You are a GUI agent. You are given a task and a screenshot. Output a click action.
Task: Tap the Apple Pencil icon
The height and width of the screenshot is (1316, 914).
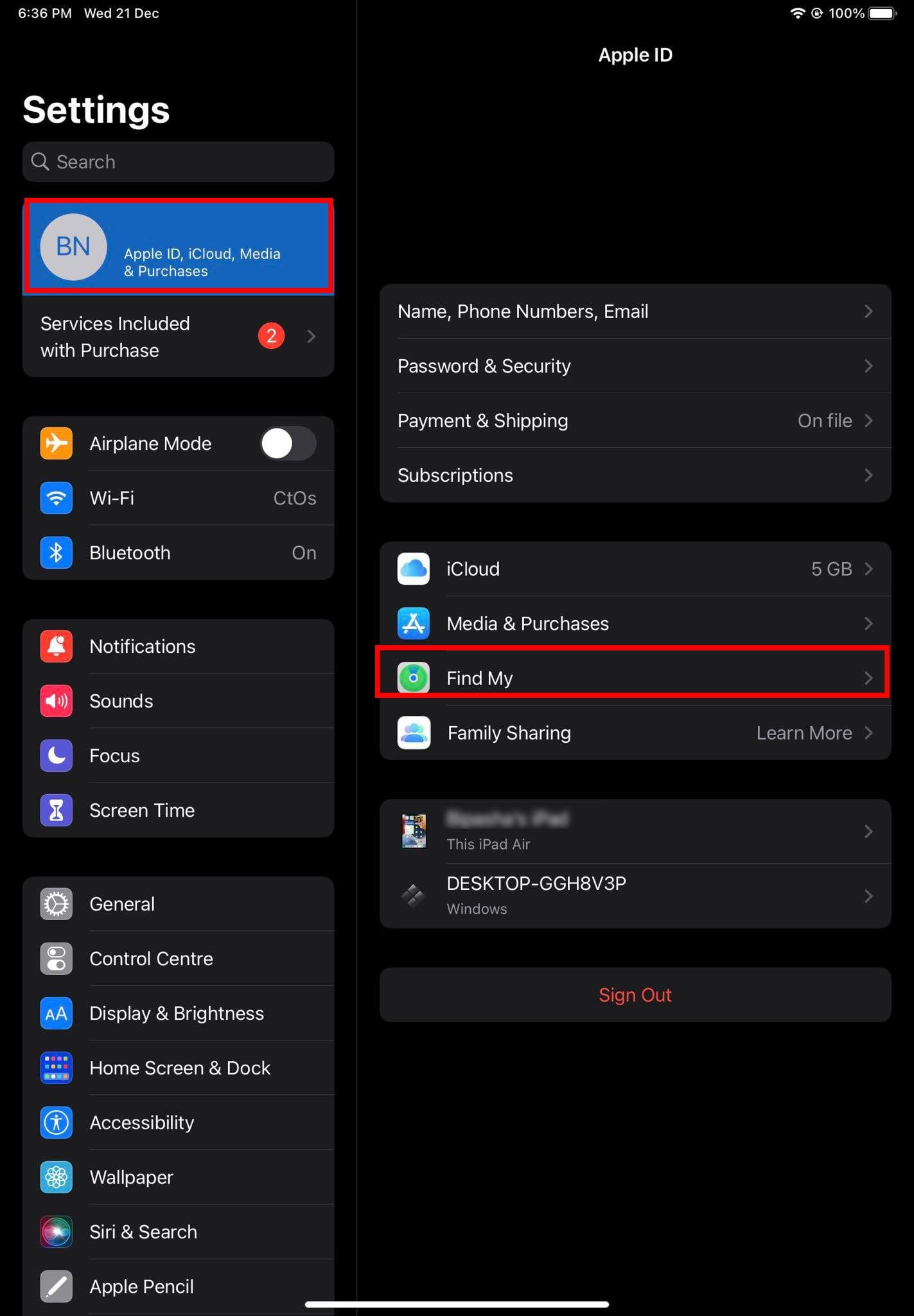57,1286
